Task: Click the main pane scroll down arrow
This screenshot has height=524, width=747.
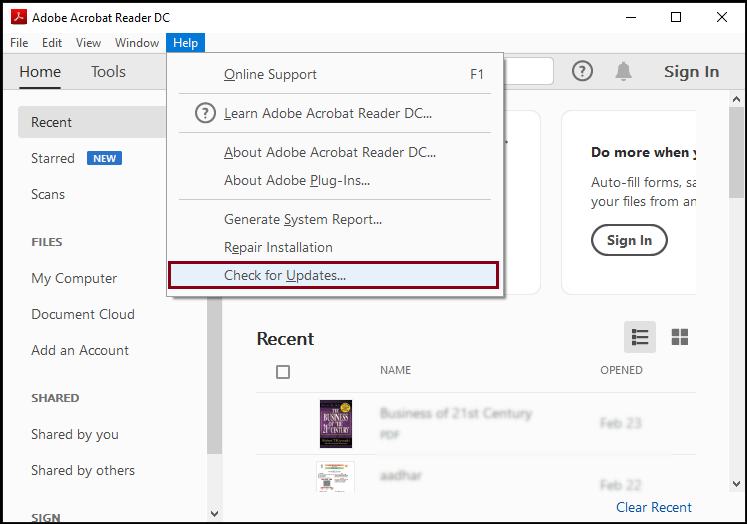Action: (x=737, y=484)
